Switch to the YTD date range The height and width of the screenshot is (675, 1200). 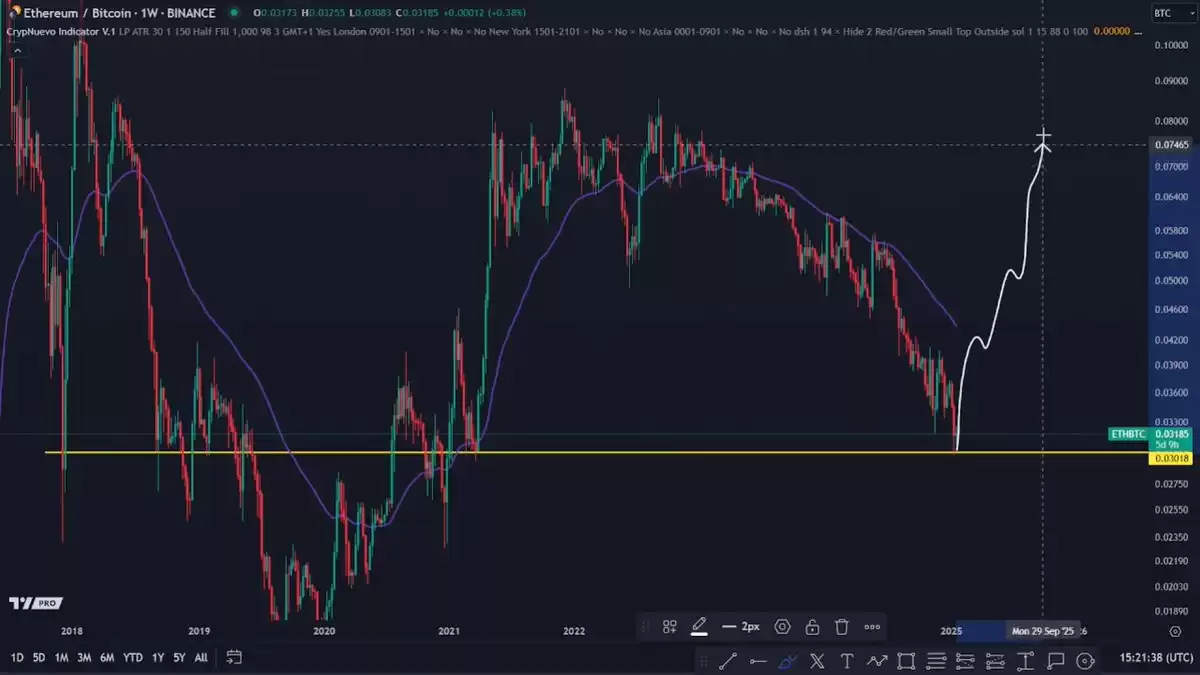coord(132,658)
